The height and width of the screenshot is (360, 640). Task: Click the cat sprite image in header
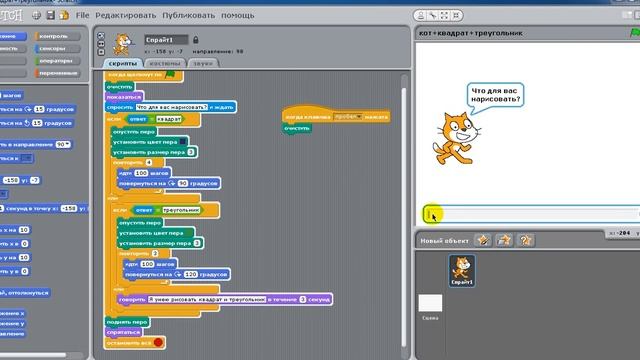pos(122,44)
